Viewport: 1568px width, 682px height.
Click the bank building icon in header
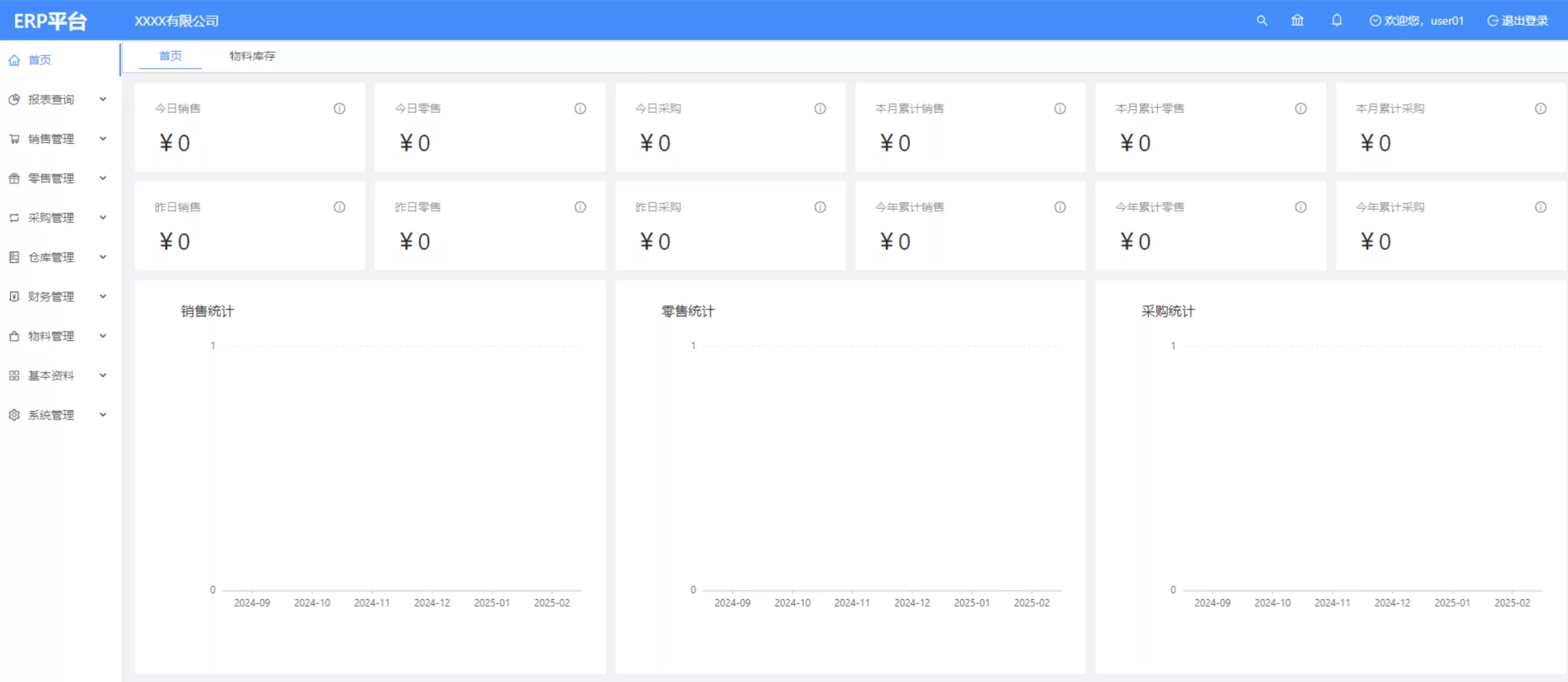point(1297,21)
